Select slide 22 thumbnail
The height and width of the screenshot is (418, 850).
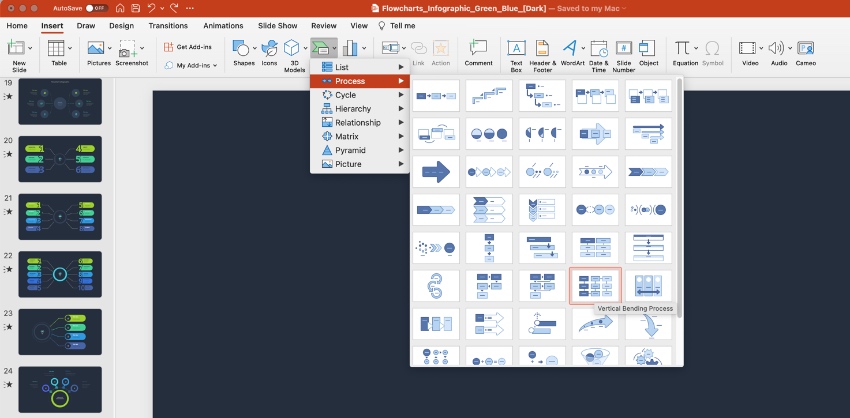[x=60, y=274]
